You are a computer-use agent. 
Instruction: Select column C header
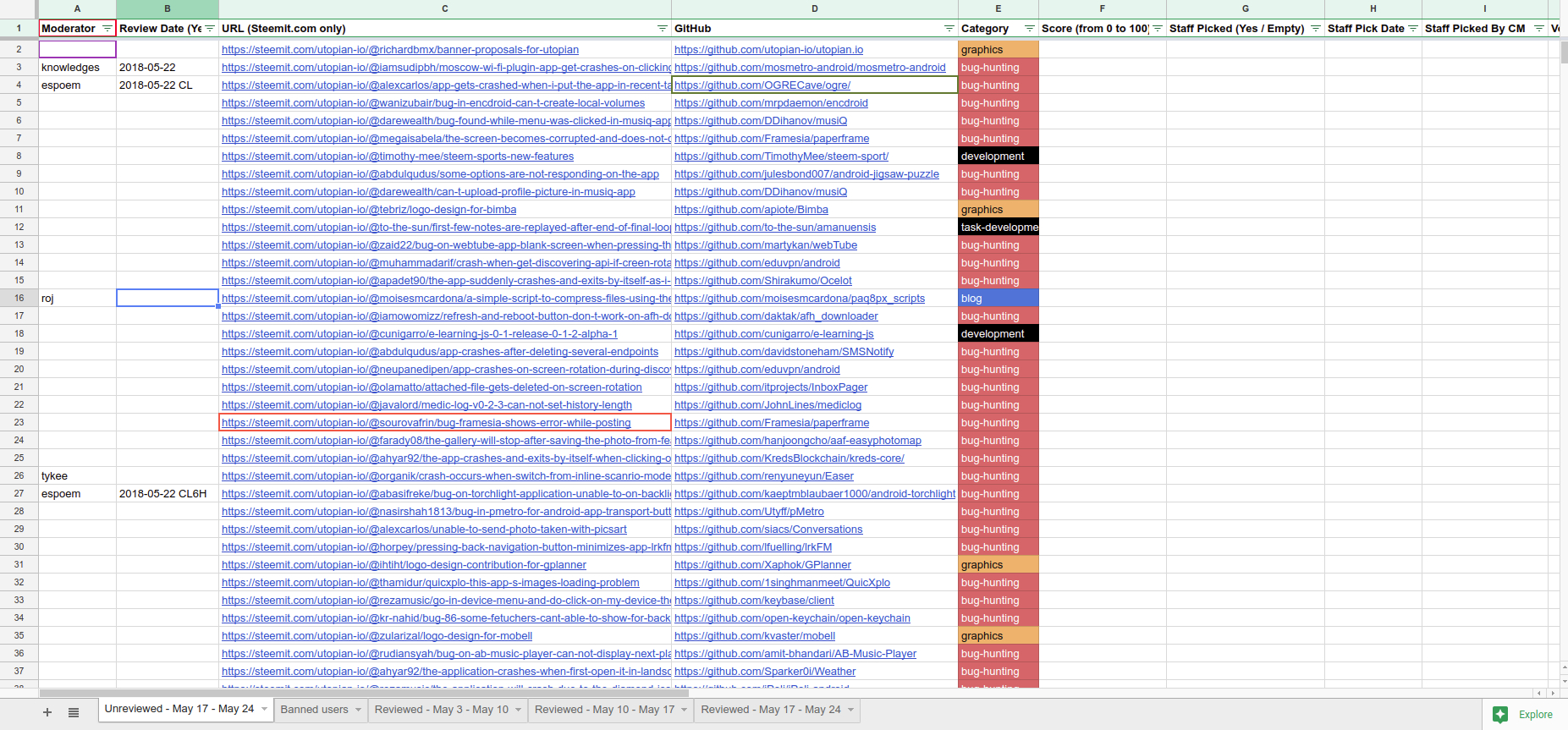pyautogui.click(x=445, y=8)
